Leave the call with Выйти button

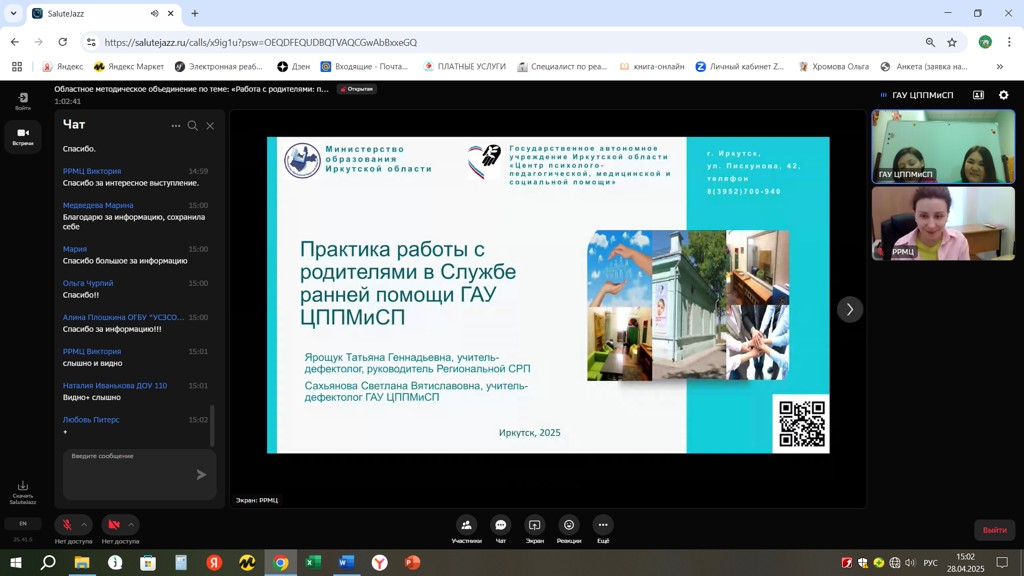994,530
